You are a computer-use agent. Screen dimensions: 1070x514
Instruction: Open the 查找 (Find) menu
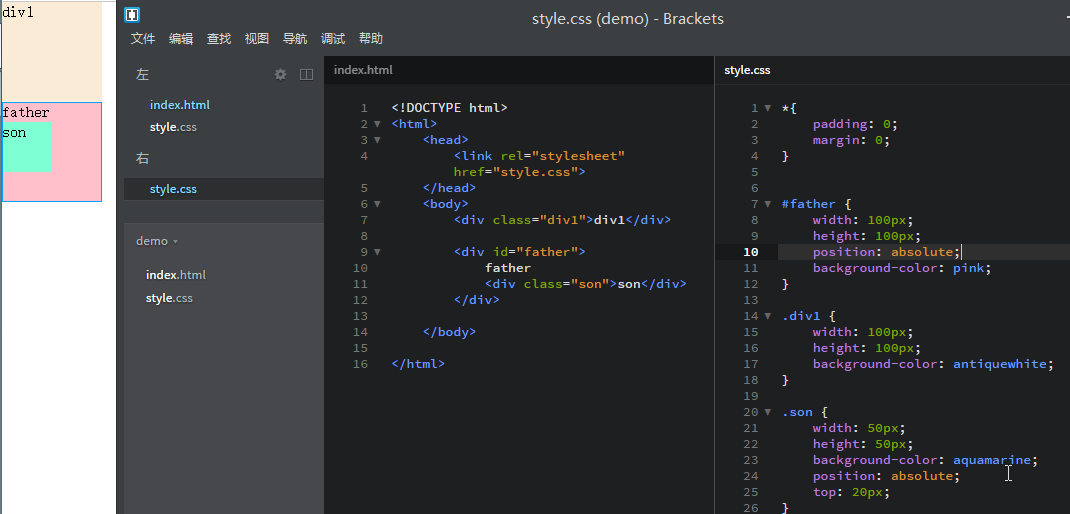tap(219, 39)
